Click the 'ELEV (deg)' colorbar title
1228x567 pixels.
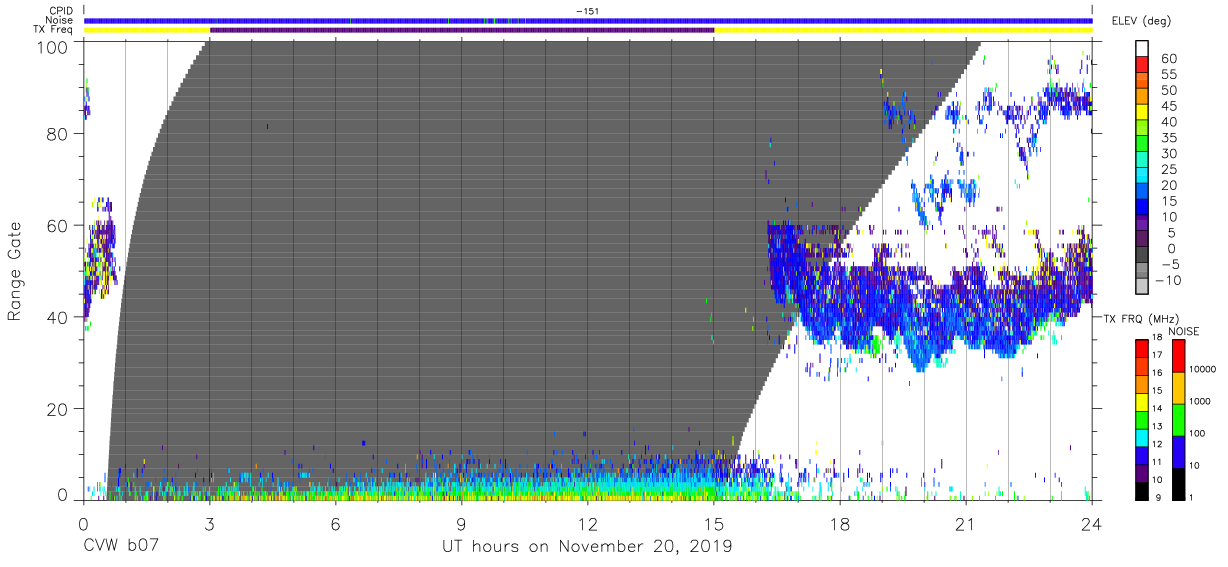[1142, 20]
